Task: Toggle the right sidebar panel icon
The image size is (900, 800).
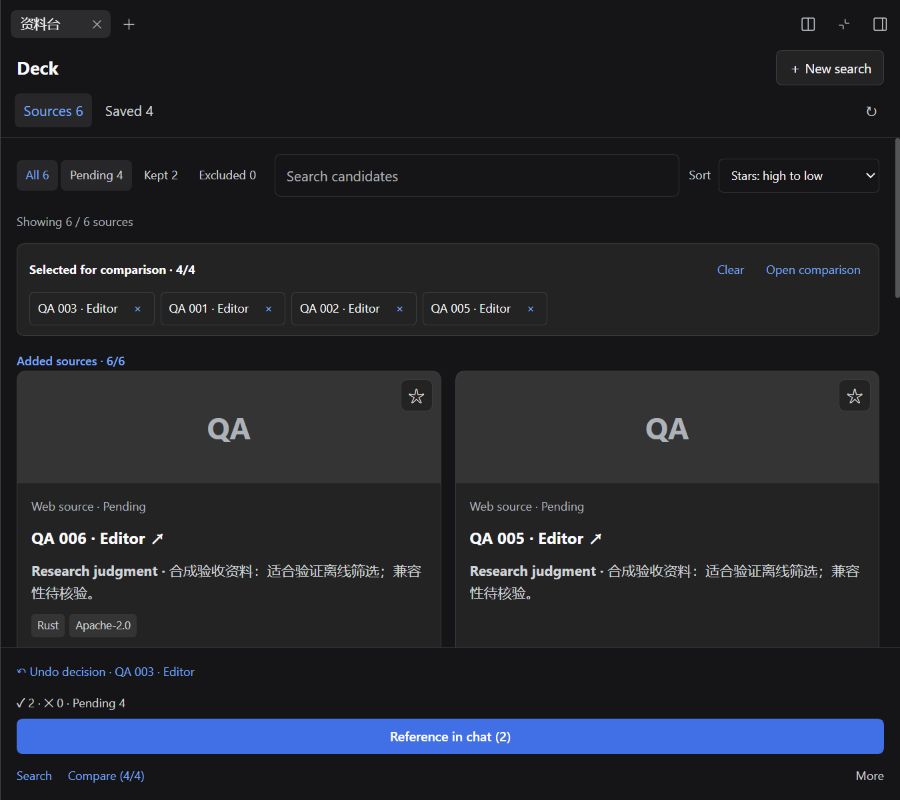Action: (x=879, y=24)
